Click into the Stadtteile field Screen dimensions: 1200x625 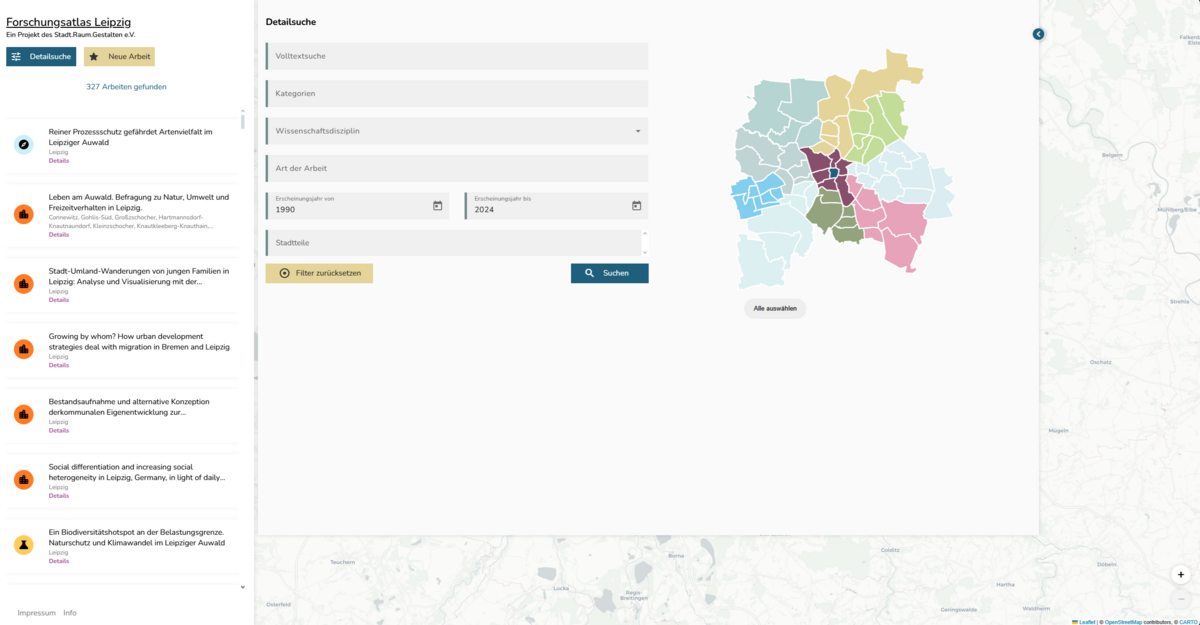tap(453, 243)
